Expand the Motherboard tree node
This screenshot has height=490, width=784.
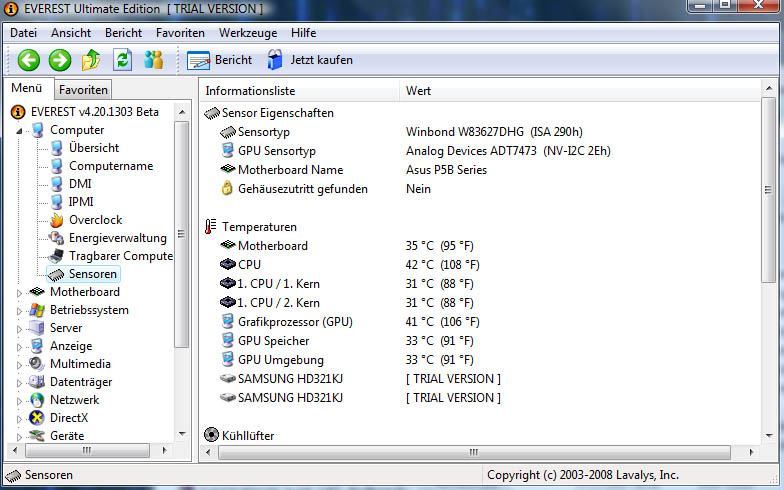point(19,293)
